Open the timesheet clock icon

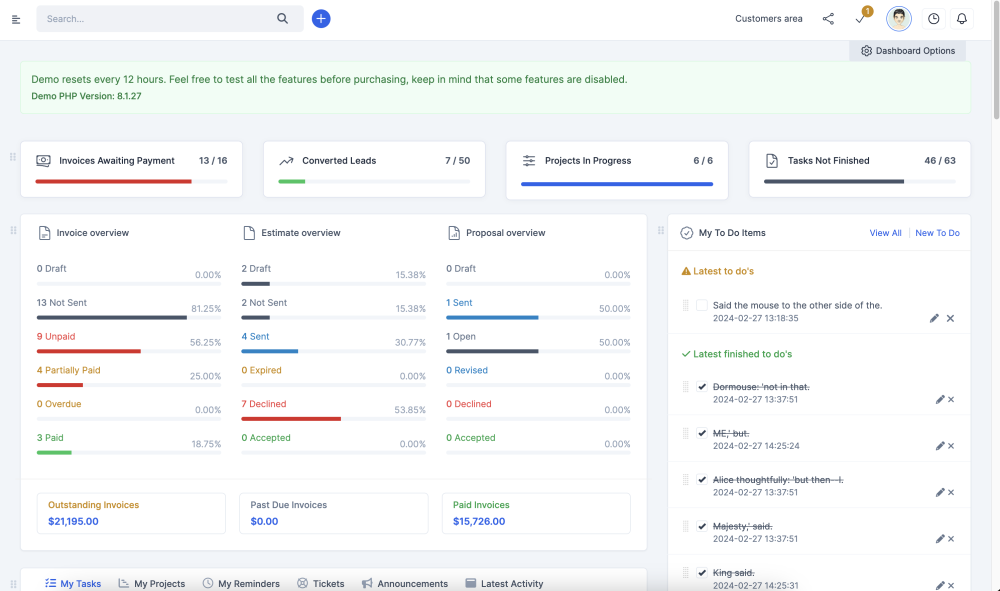point(933,18)
